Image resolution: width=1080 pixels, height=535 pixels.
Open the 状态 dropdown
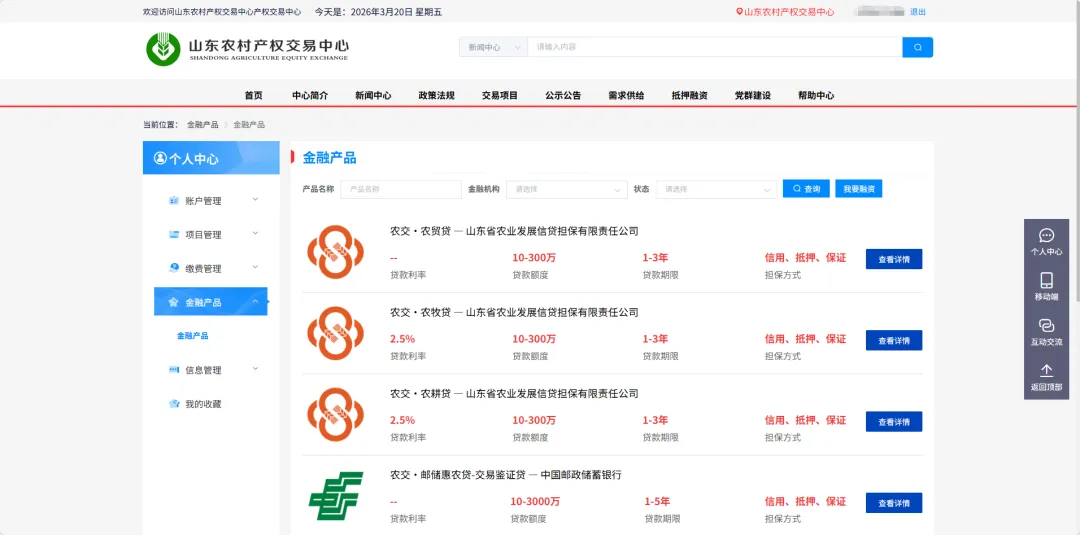pos(716,189)
